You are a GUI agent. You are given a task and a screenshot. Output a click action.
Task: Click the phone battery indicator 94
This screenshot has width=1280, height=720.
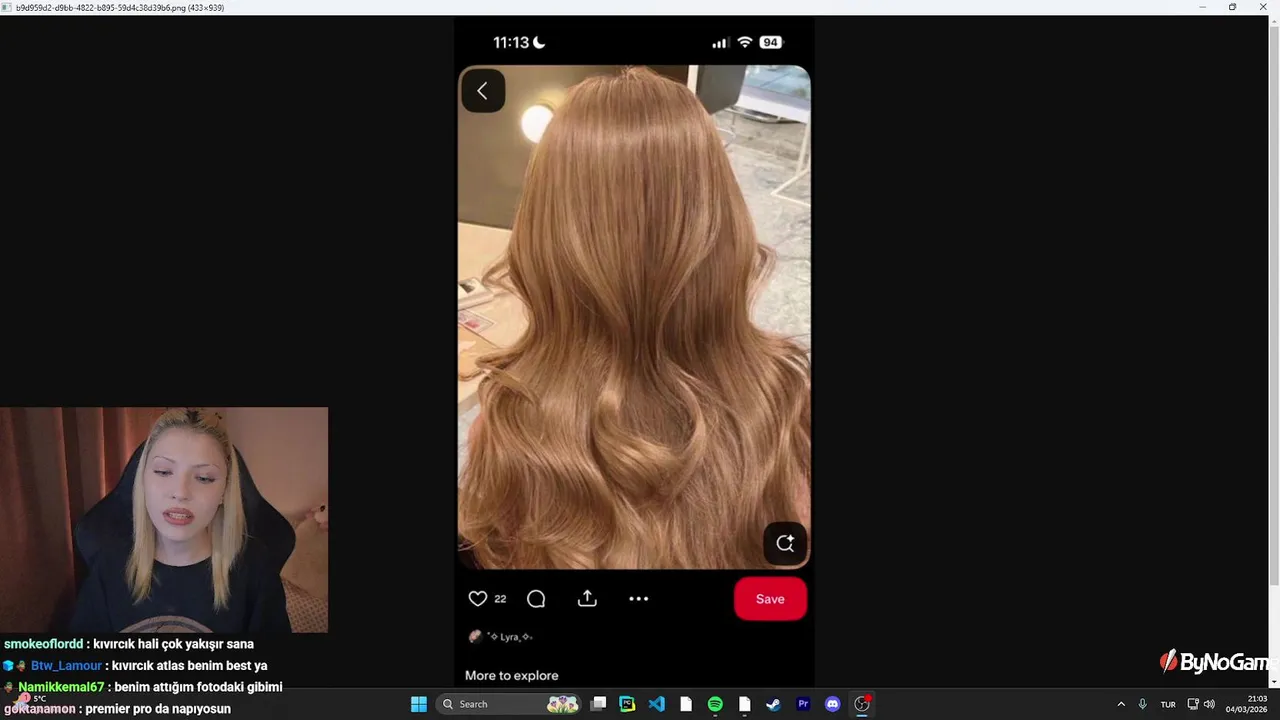point(770,42)
